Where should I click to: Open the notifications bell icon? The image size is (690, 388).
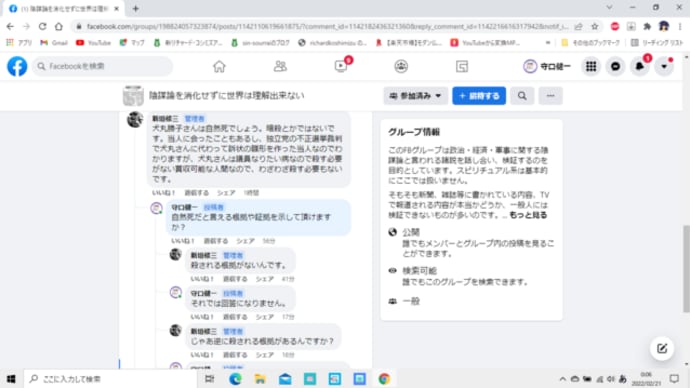pos(639,66)
